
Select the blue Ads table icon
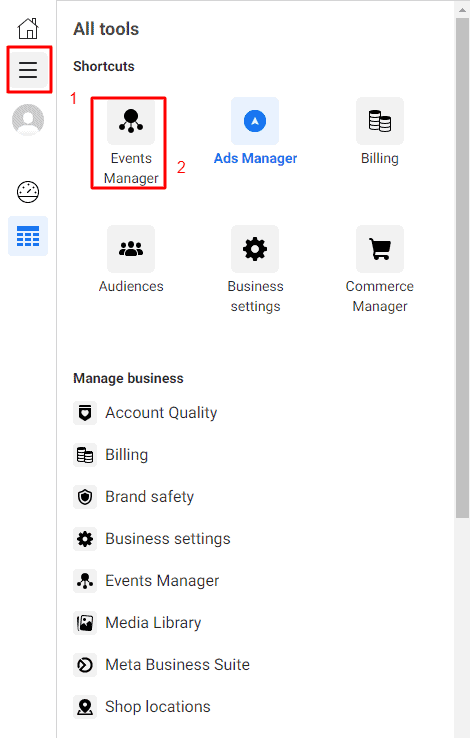click(x=28, y=236)
